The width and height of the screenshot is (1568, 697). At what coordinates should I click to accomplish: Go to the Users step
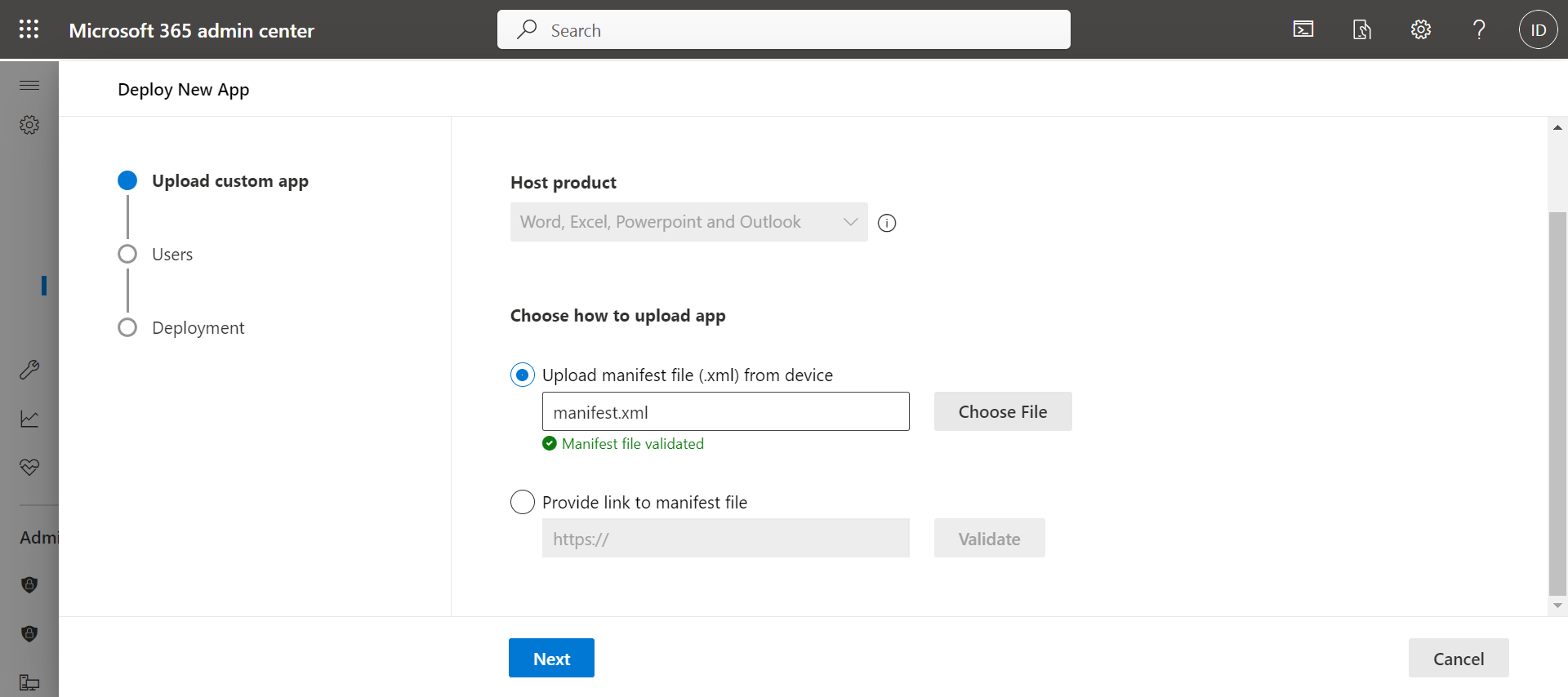171,255
